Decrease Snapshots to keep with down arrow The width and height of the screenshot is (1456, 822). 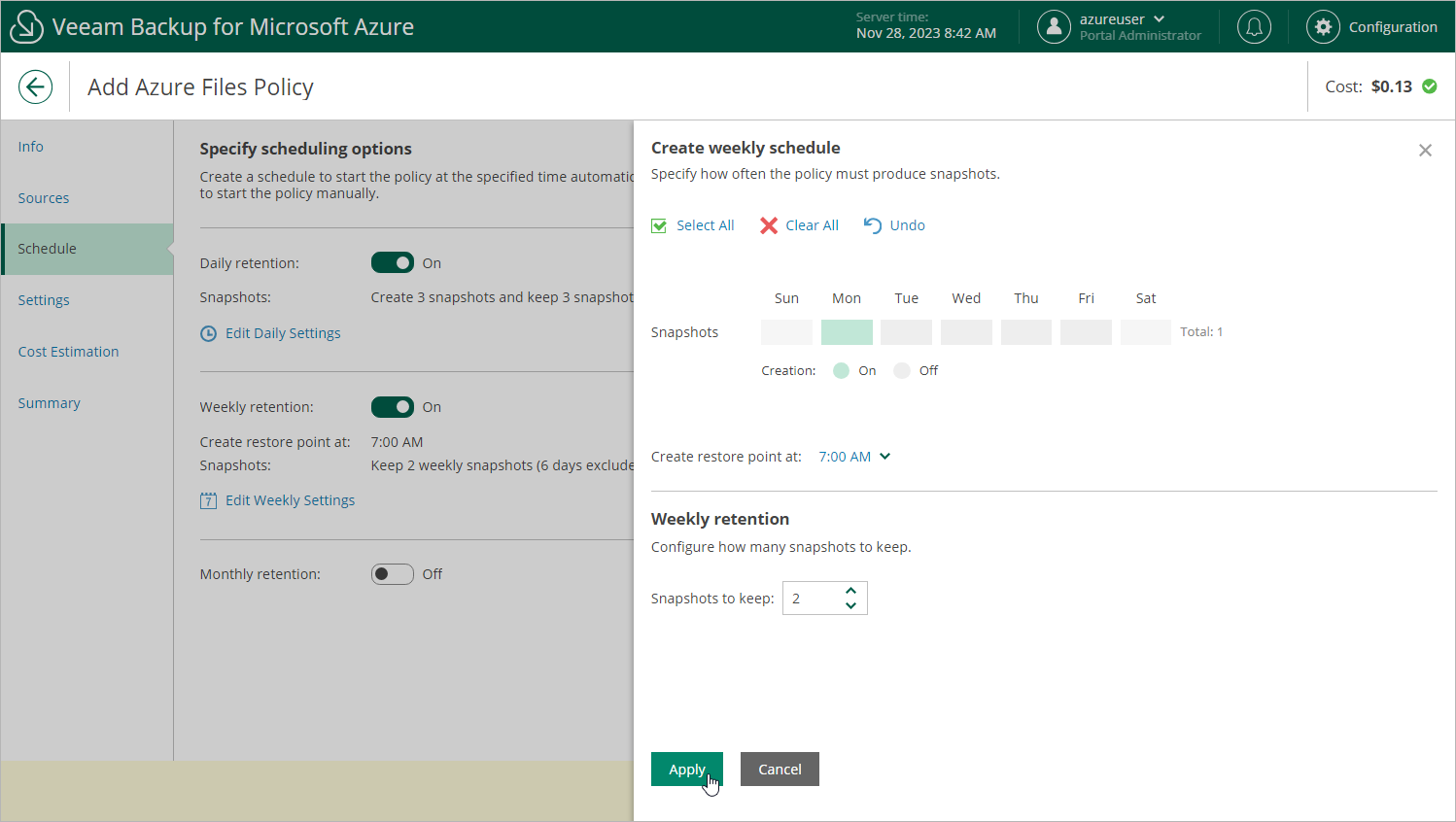coord(850,605)
